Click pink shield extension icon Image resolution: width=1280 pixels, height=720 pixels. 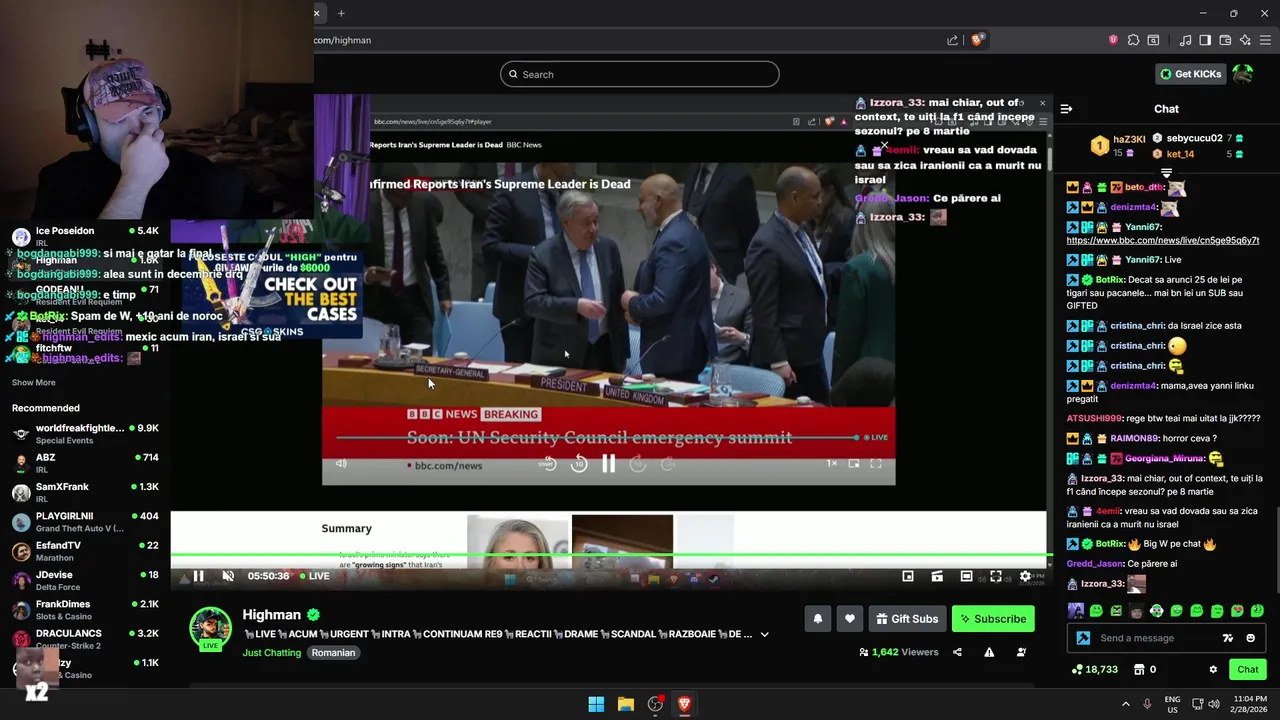1113,40
